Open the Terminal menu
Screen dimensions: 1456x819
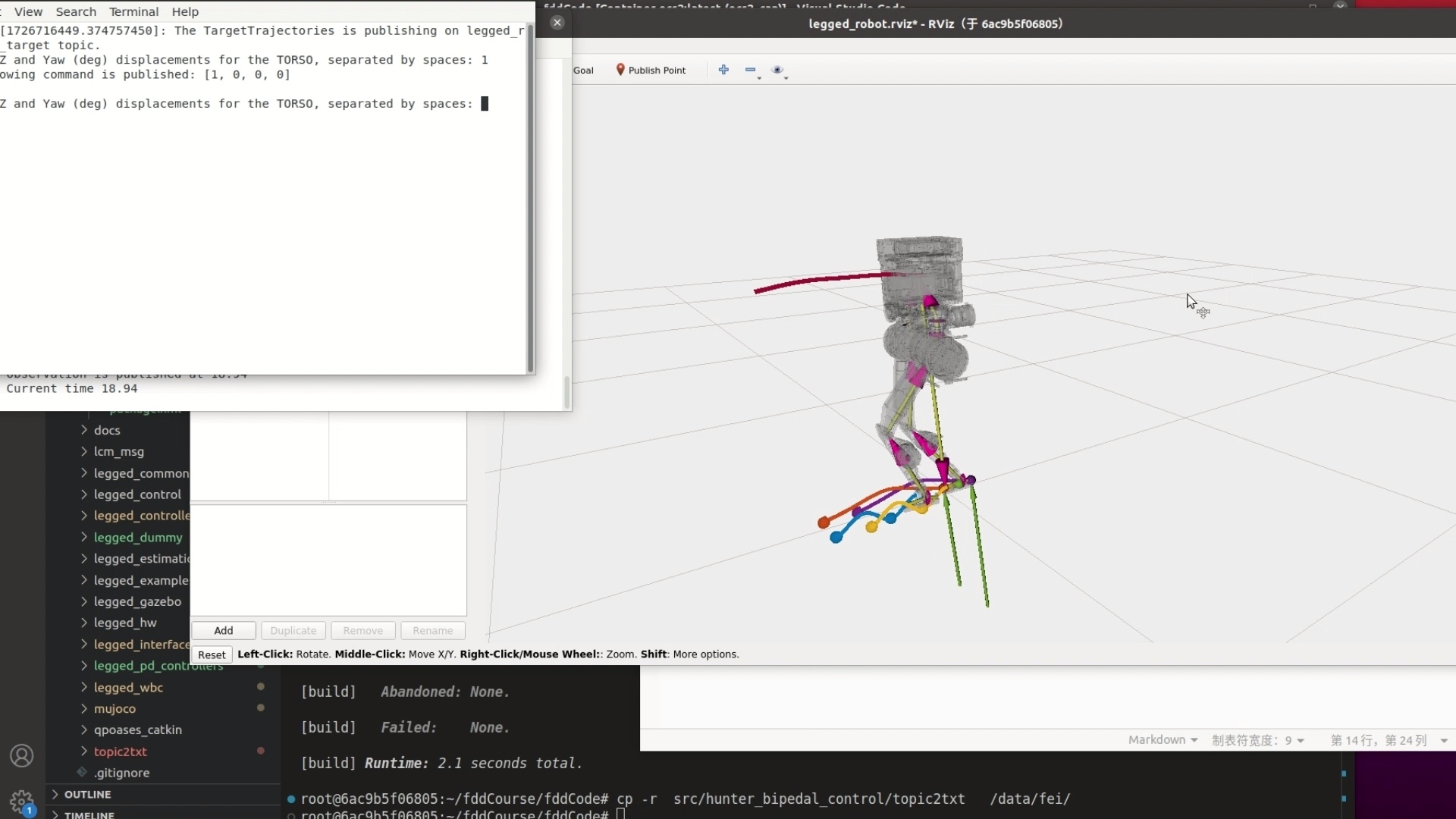point(133,11)
